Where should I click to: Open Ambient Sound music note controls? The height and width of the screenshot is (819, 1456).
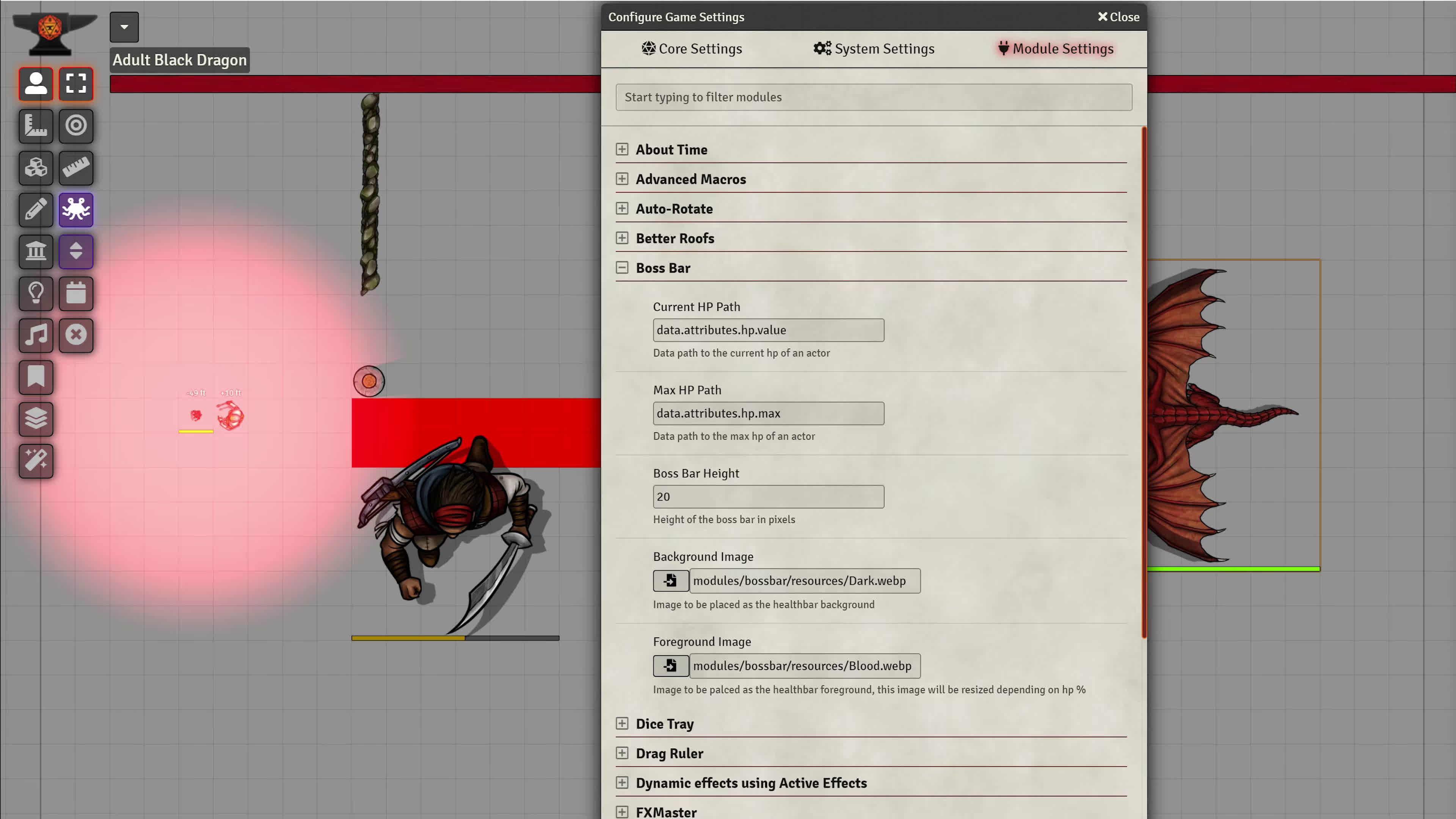[36, 334]
